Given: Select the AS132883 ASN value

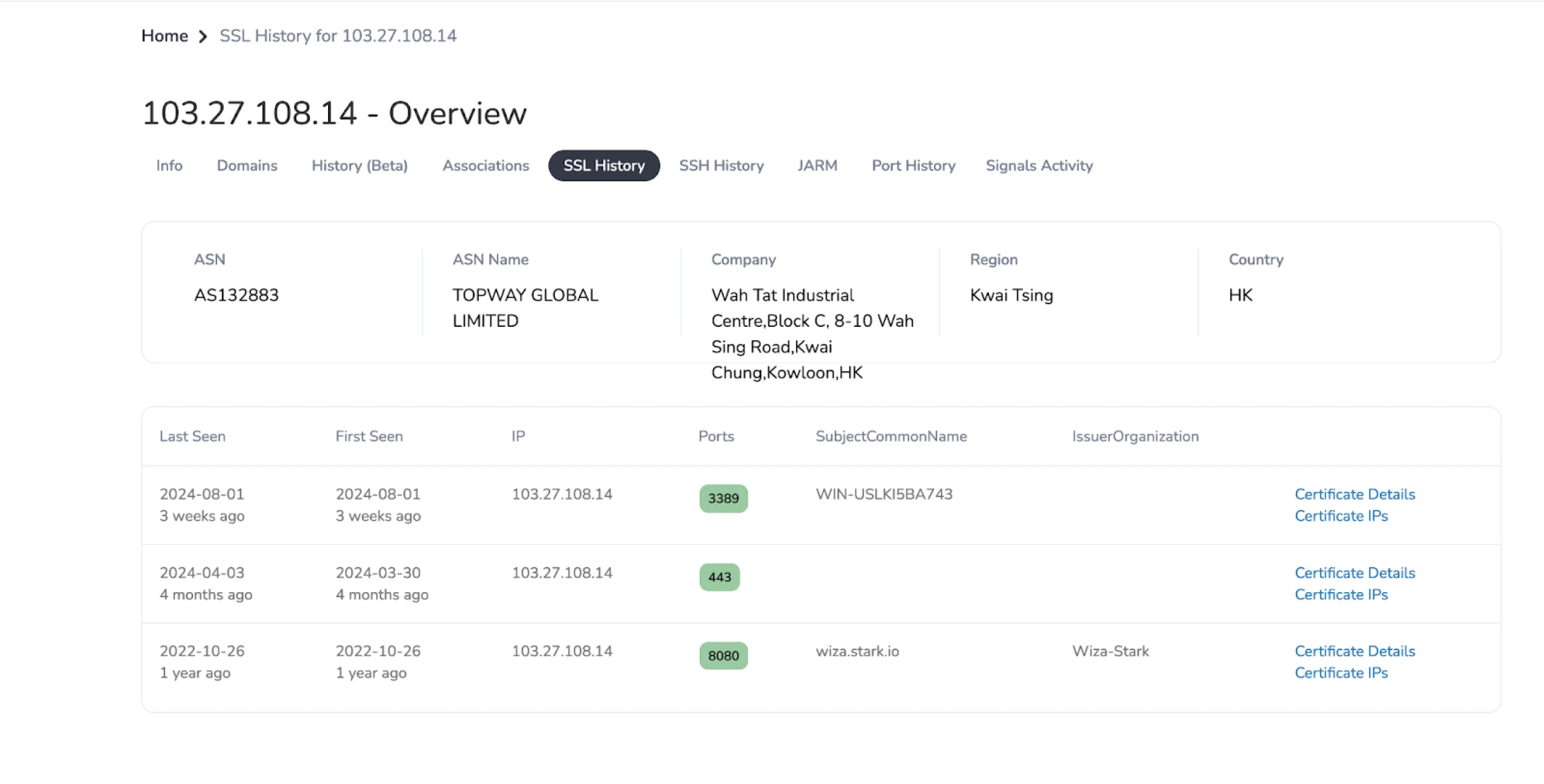Looking at the screenshot, I should [x=236, y=296].
